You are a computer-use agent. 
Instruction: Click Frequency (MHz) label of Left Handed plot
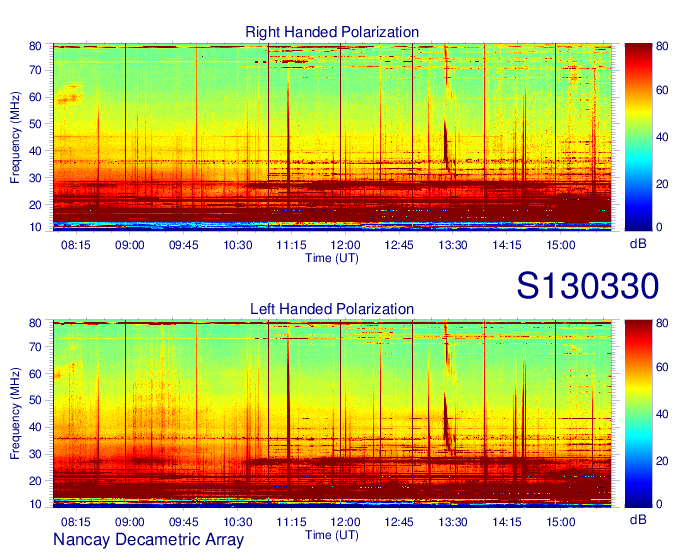15,414
